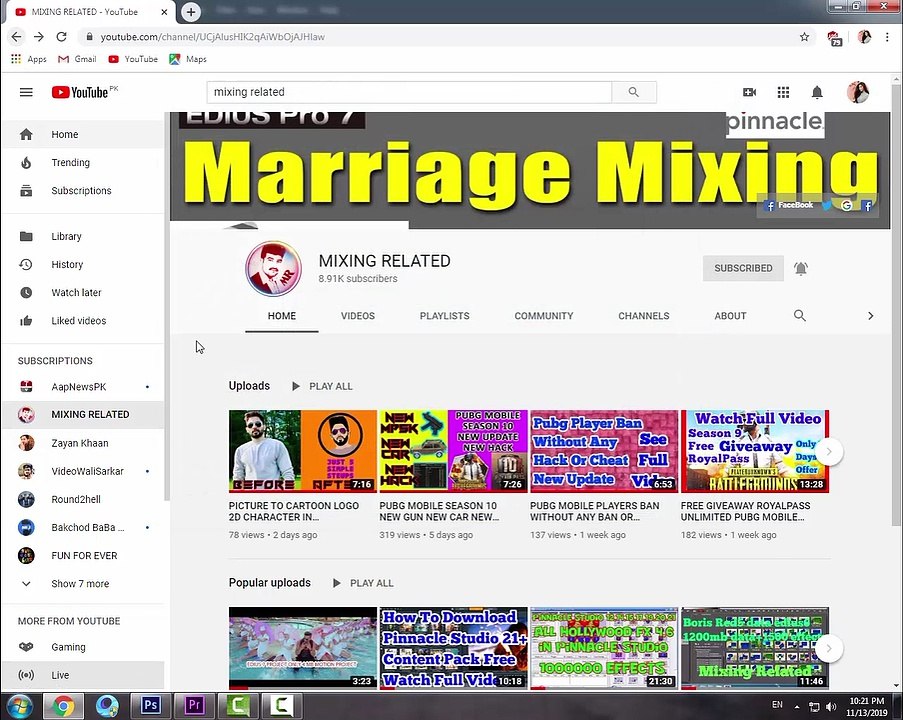Screen dimensions: 903x720
Task: Open Free Giveaway Royalpass video thumbnail
Action: (x=755, y=452)
